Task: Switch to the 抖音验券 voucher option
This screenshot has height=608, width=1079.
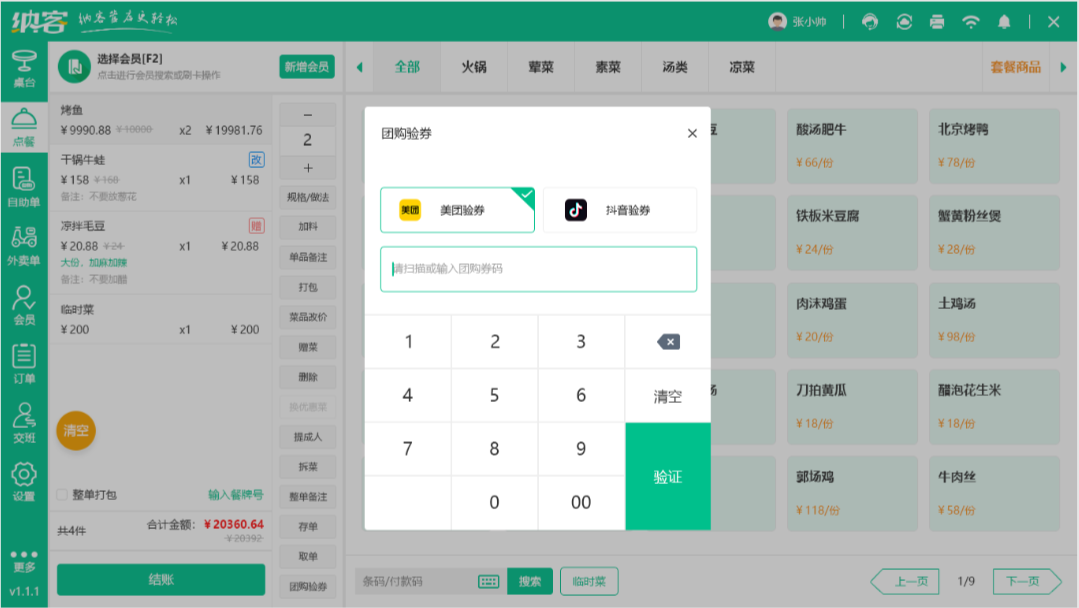Action: (620, 210)
